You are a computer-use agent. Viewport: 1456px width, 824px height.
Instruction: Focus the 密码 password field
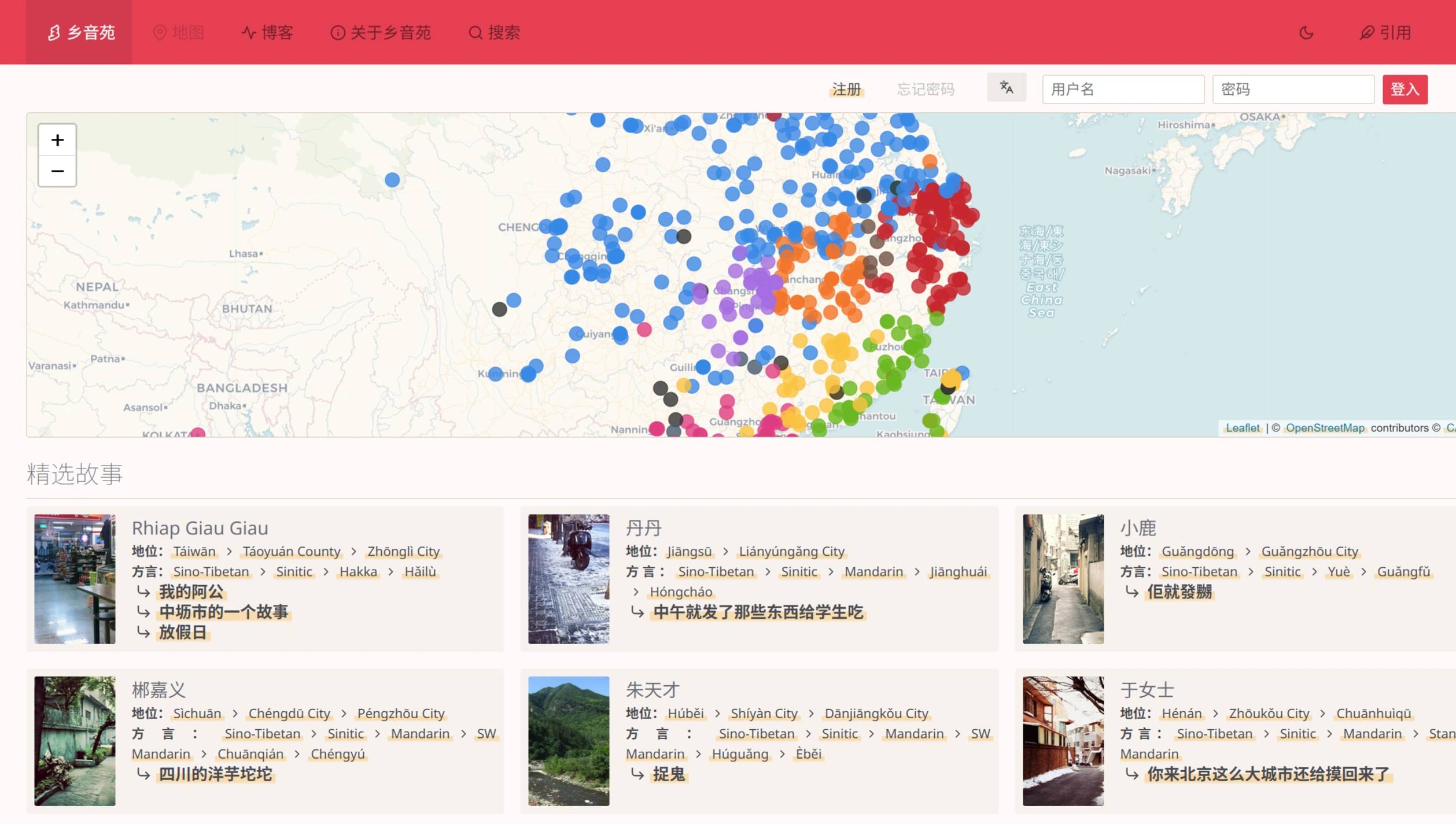pyautogui.click(x=1292, y=90)
